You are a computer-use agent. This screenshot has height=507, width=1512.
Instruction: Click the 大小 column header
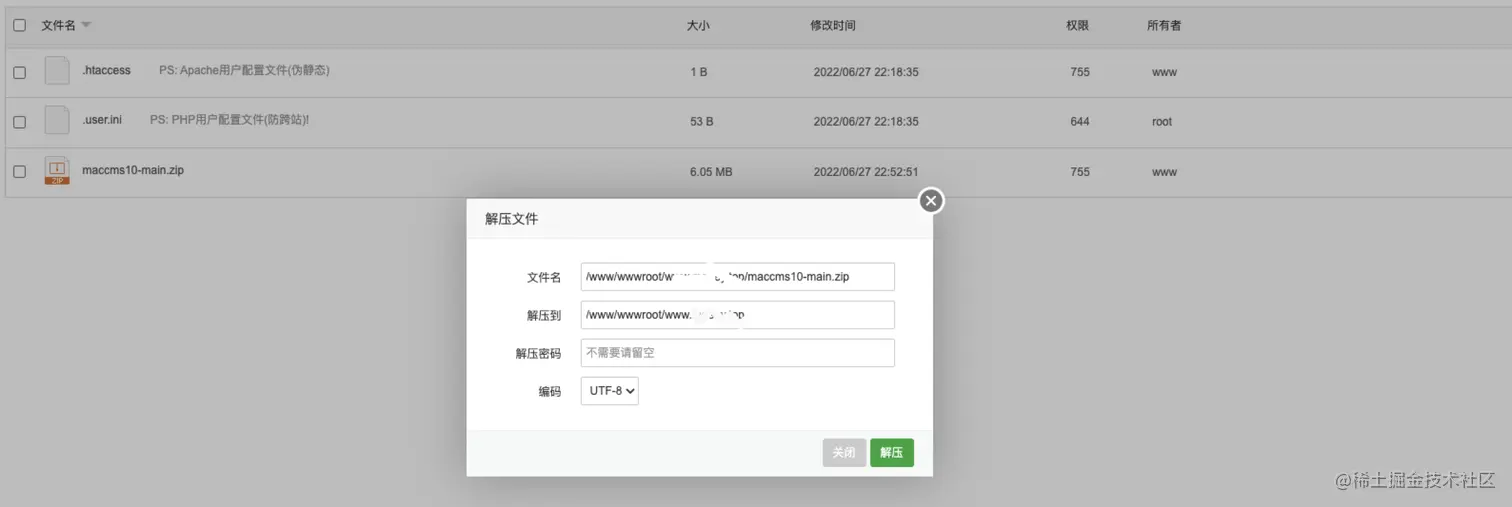pos(698,25)
